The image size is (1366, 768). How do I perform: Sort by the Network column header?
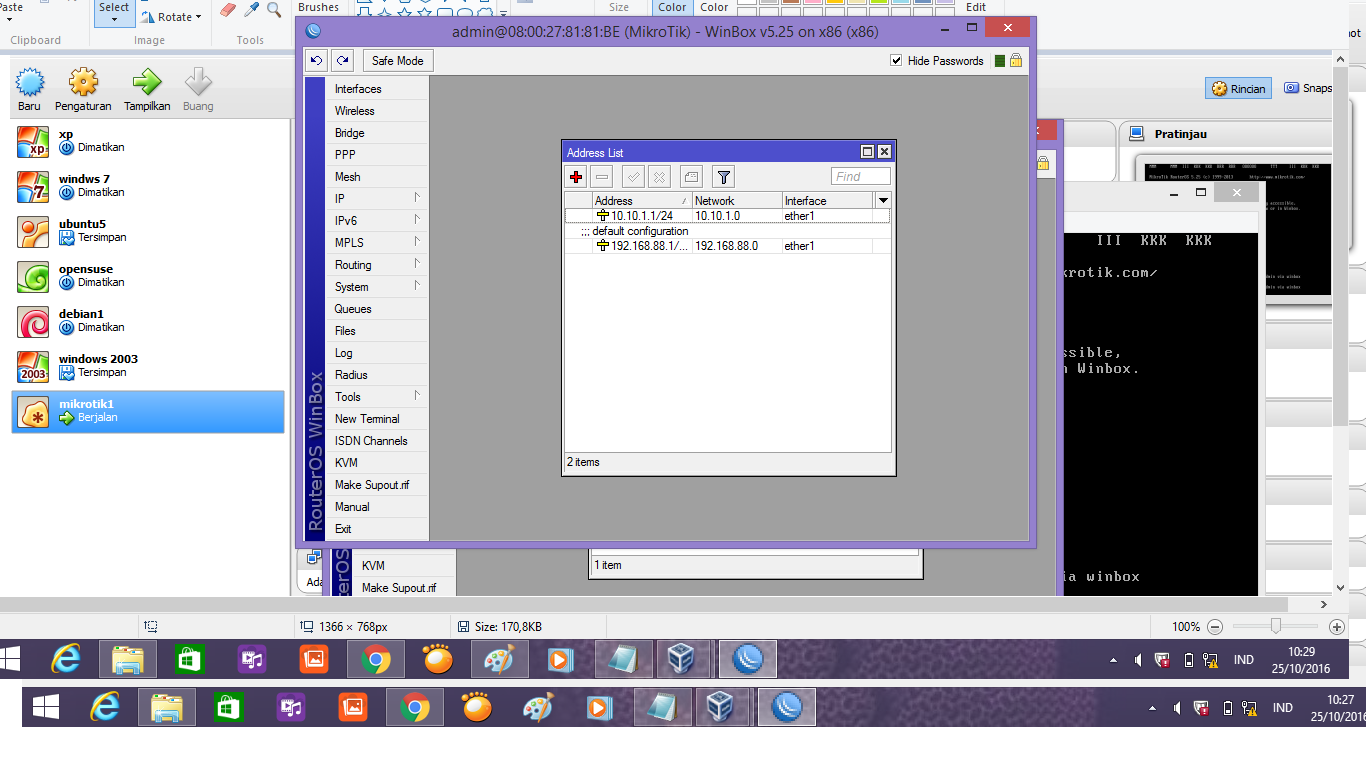[736, 201]
